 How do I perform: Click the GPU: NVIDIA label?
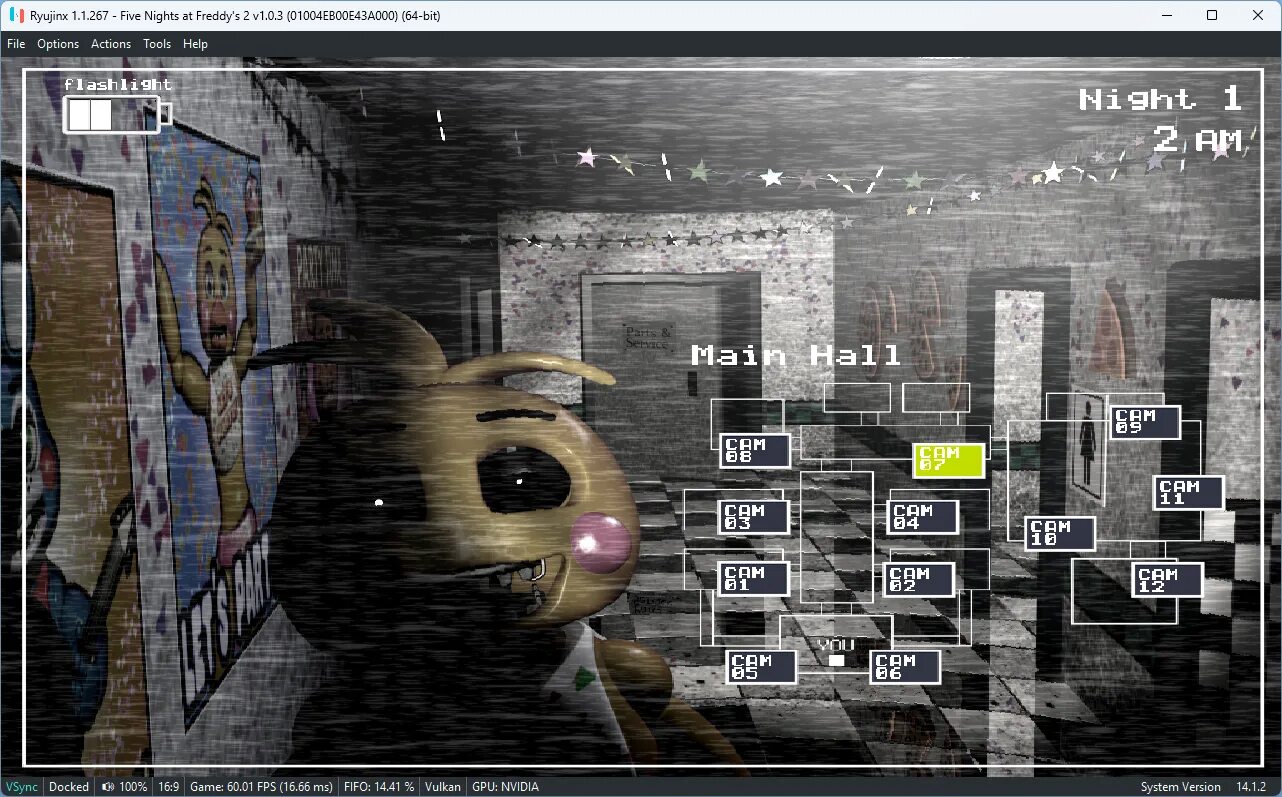[x=505, y=787]
